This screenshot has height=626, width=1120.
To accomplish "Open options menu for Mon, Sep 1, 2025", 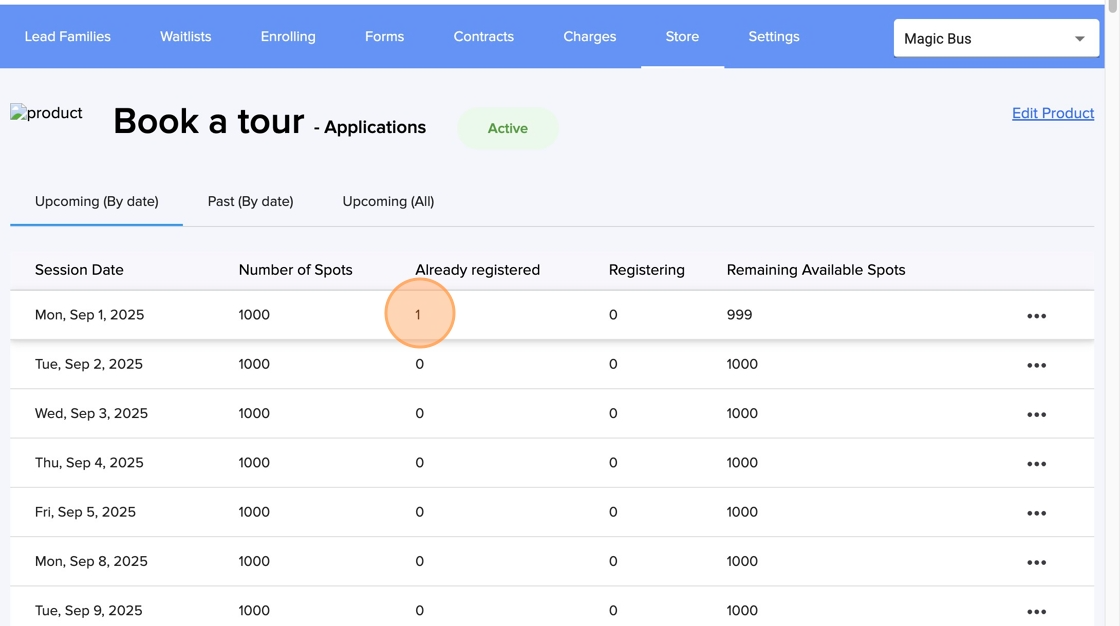I will point(1036,316).
